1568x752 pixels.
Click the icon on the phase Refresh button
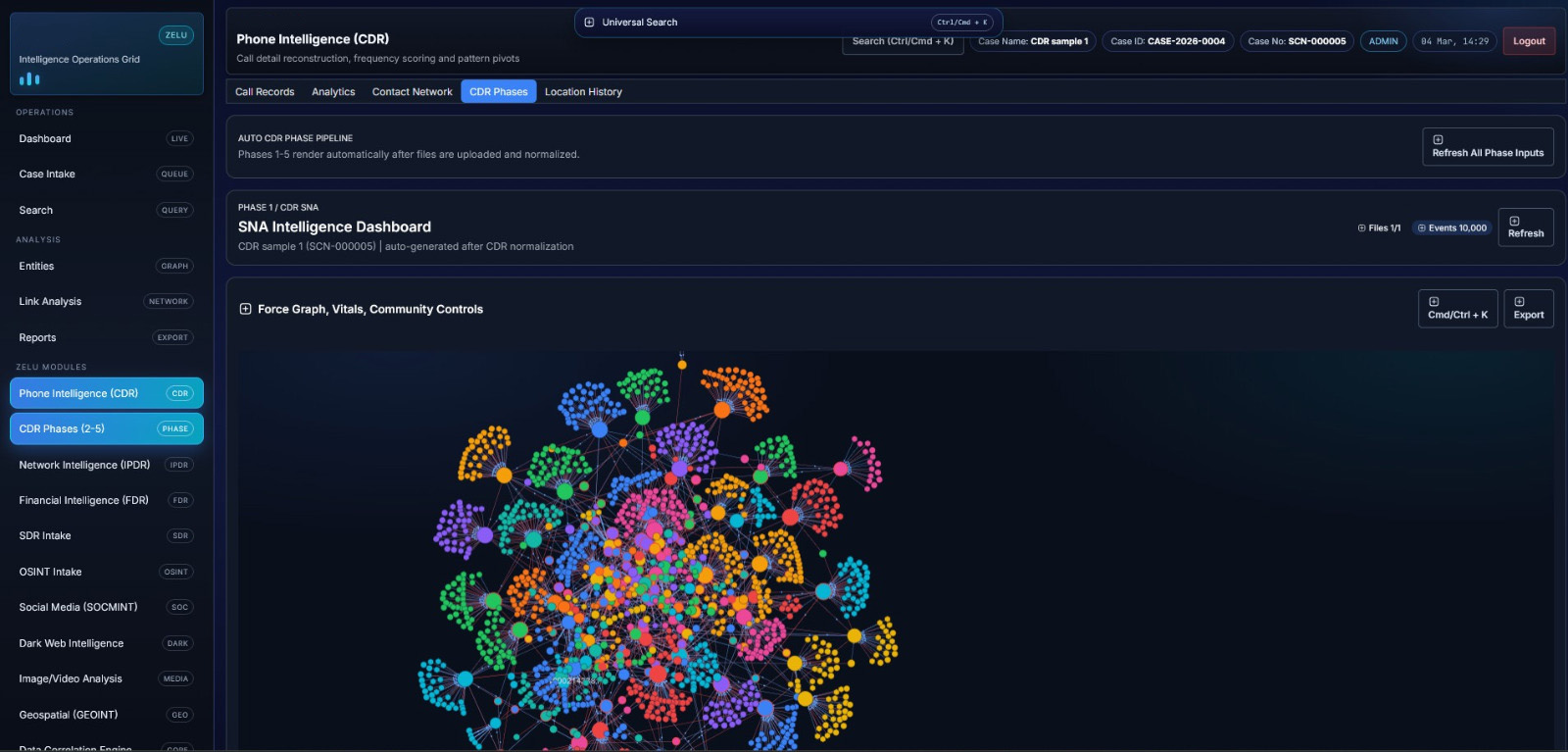pos(1514,221)
